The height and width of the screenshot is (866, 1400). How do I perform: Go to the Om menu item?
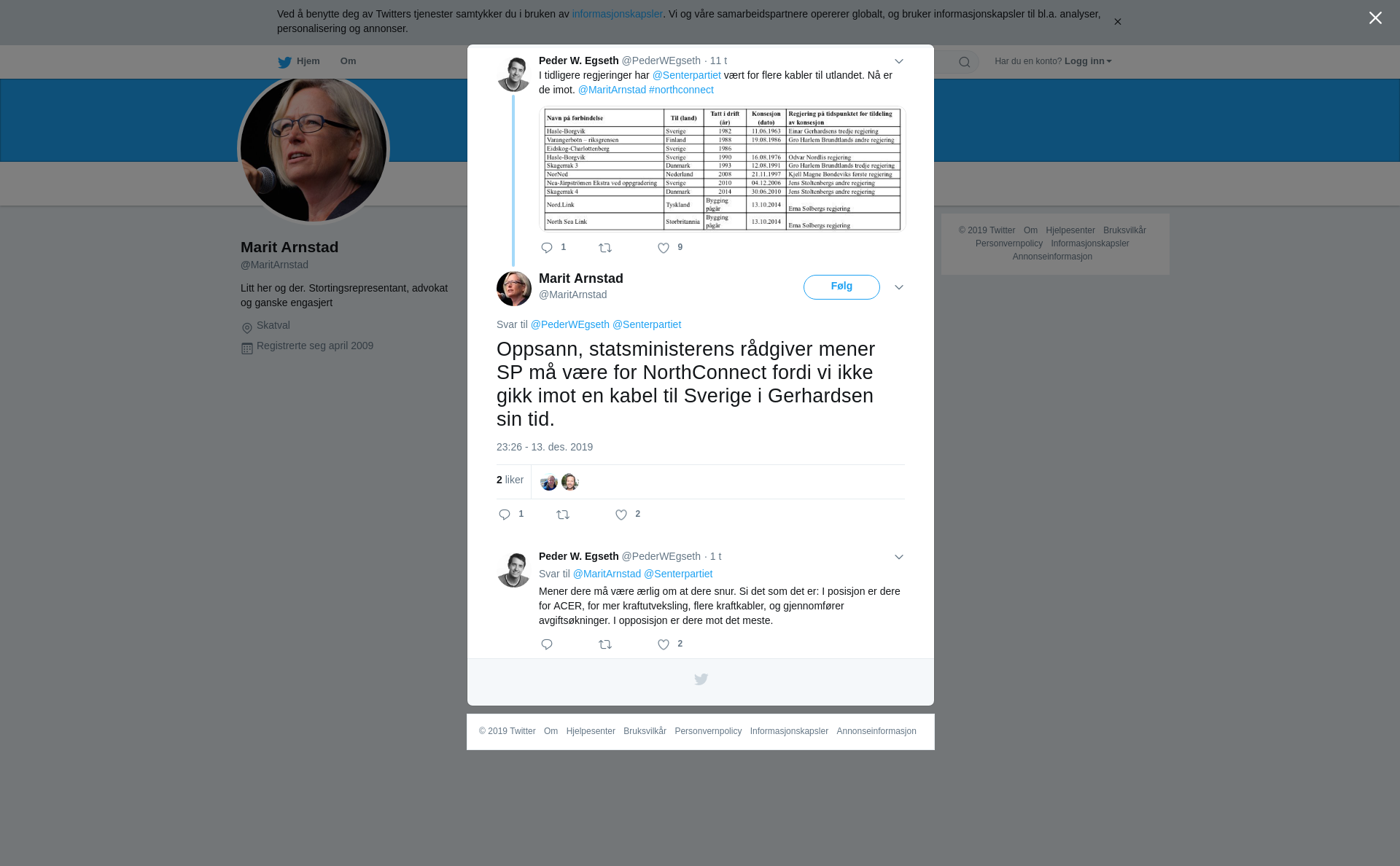349,61
